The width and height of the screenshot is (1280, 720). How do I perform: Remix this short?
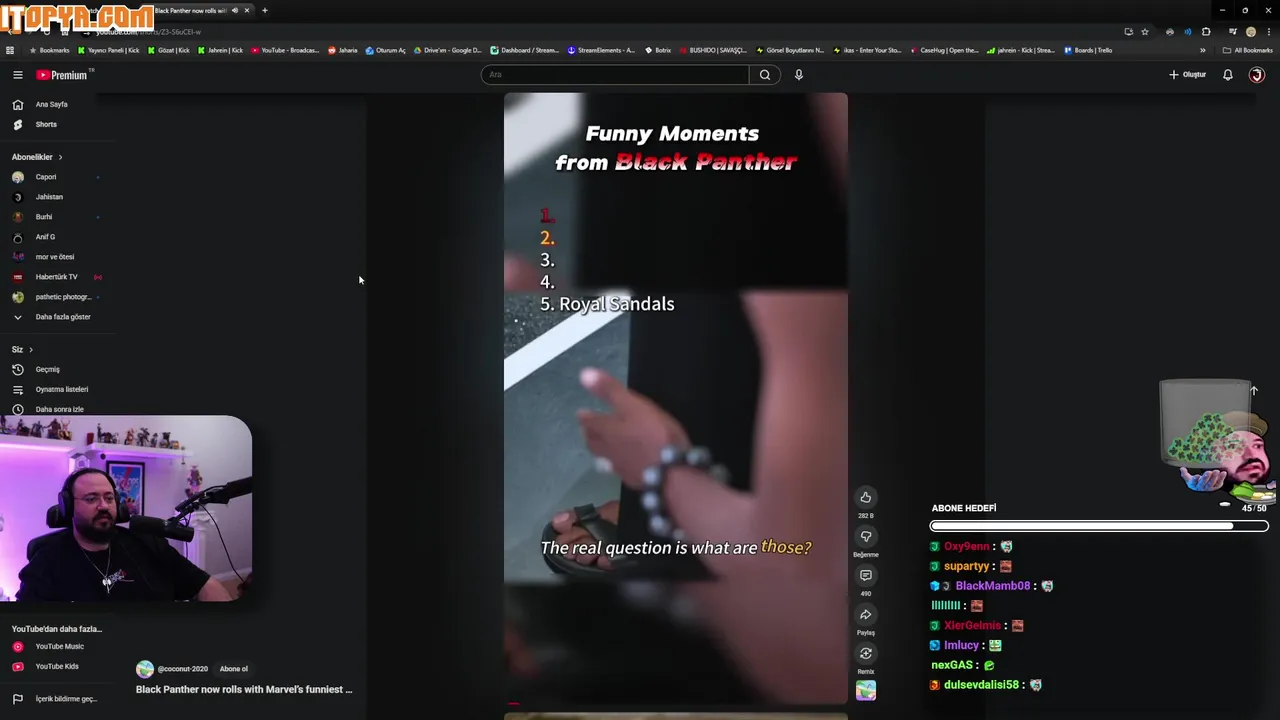pyautogui.click(x=866, y=654)
